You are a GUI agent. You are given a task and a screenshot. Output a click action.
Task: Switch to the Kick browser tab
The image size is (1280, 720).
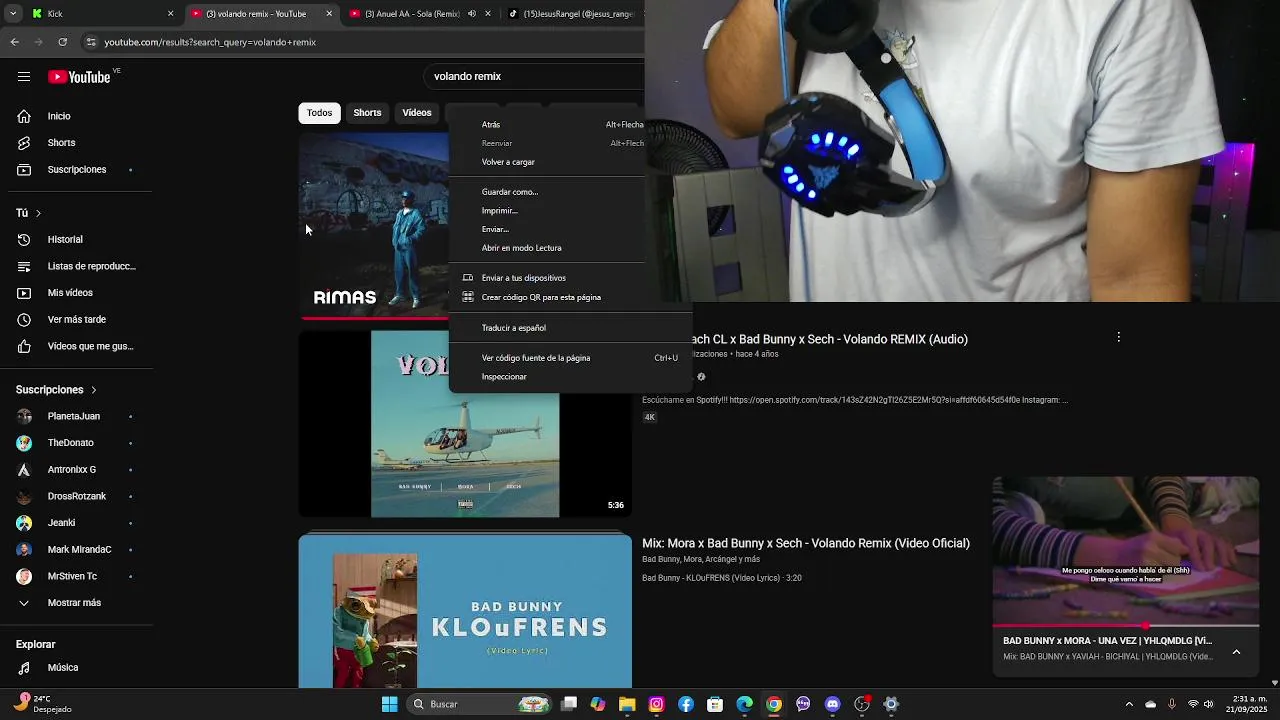pos(103,14)
